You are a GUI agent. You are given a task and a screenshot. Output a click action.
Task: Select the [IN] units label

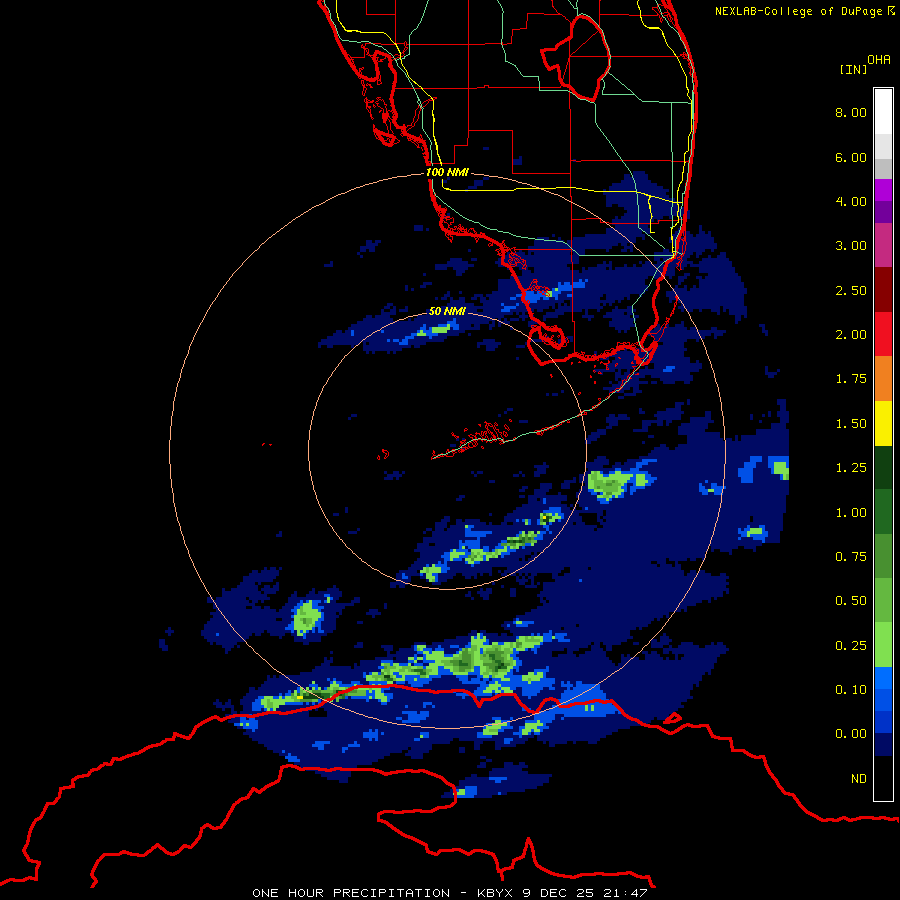point(853,69)
